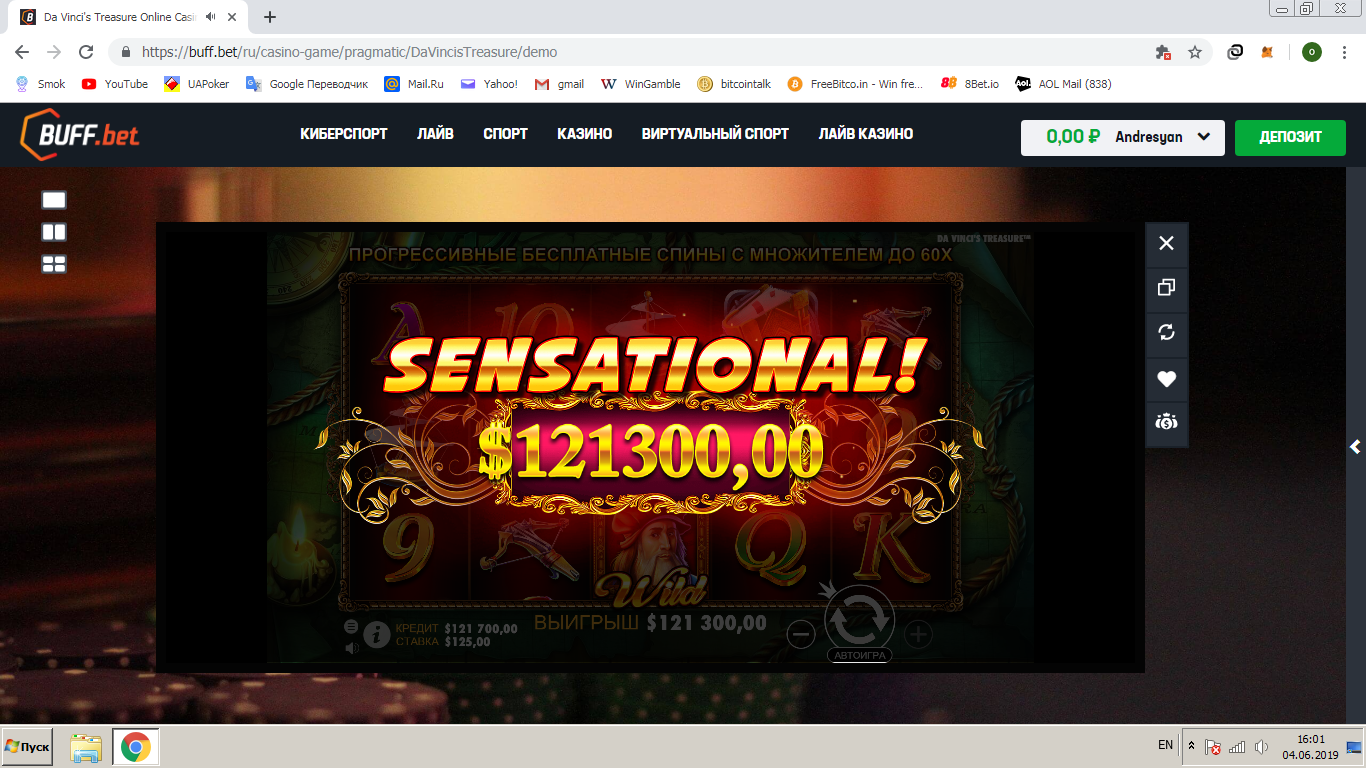Expand side panel arrow at right edge
Screen dimensions: 1366x768
click(1356, 447)
